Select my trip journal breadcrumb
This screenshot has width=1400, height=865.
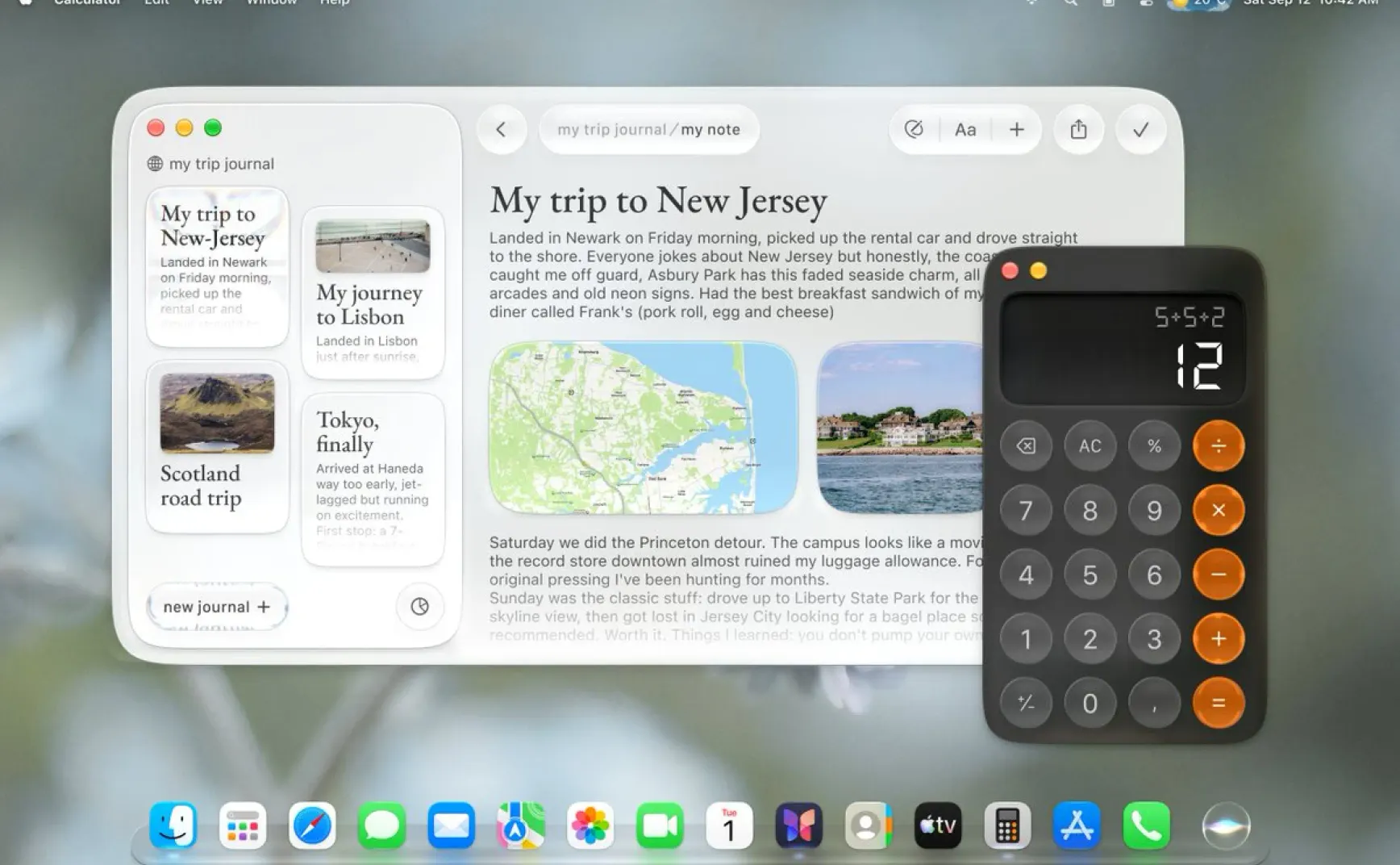612,129
